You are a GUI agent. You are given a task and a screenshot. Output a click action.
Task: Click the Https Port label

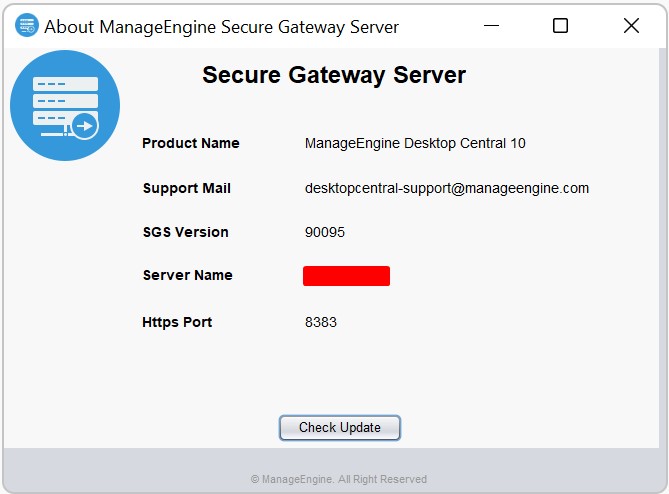point(177,322)
